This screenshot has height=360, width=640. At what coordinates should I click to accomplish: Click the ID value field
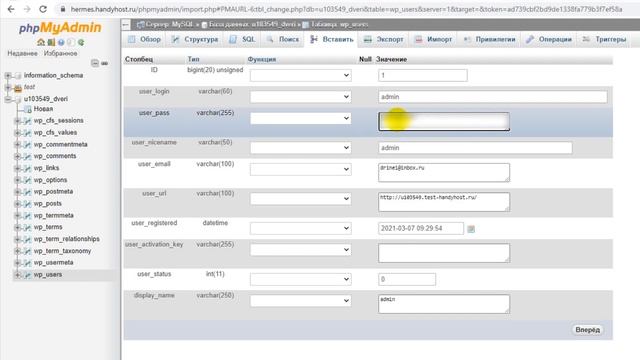(x=423, y=76)
